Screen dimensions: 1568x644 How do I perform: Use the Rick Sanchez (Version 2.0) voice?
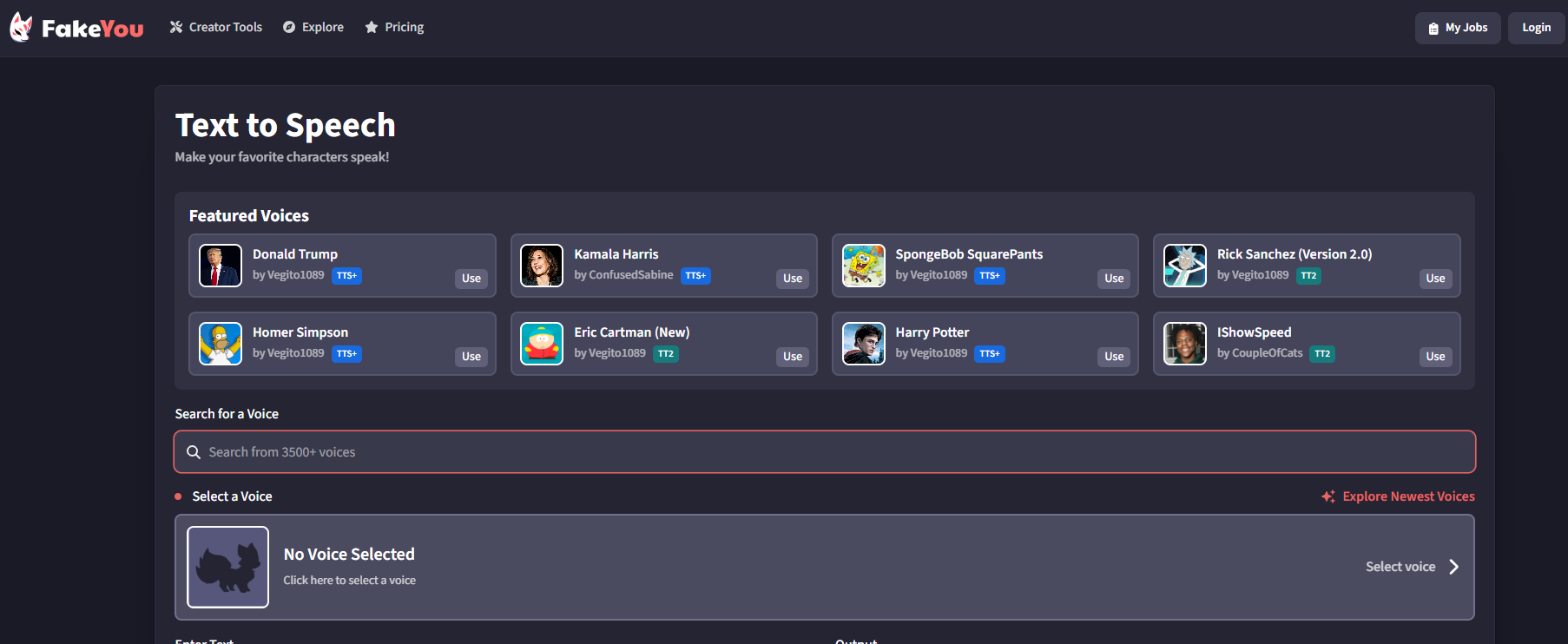point(1435,279)
